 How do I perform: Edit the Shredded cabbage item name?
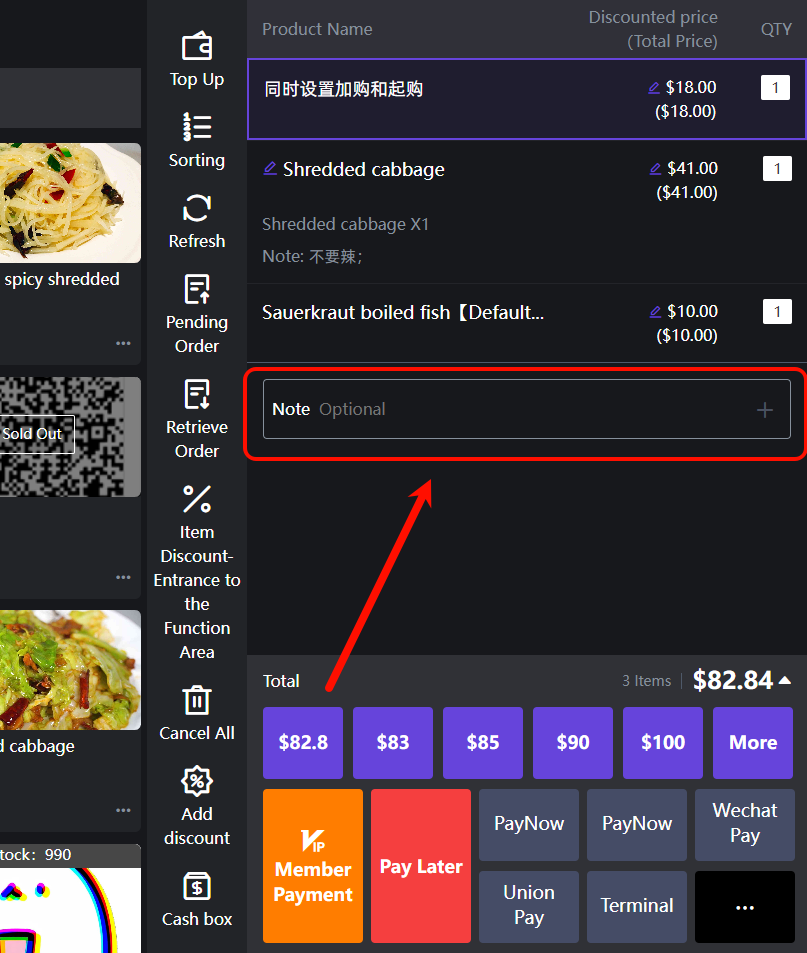point(270,169)
